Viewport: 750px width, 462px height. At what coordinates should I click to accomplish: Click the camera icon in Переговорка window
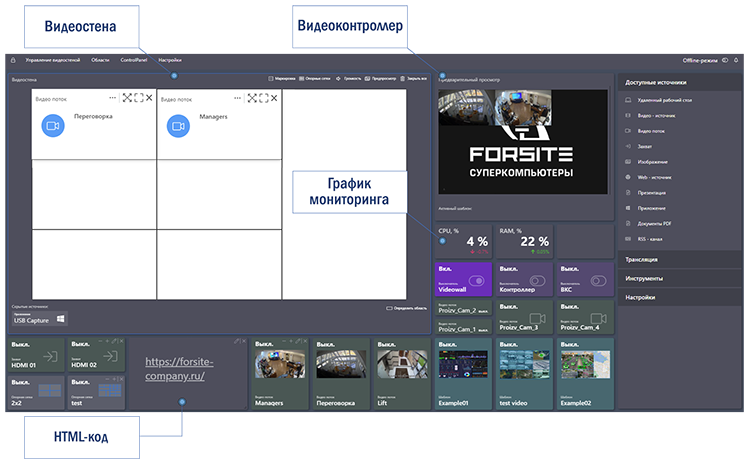pos(53,126)
